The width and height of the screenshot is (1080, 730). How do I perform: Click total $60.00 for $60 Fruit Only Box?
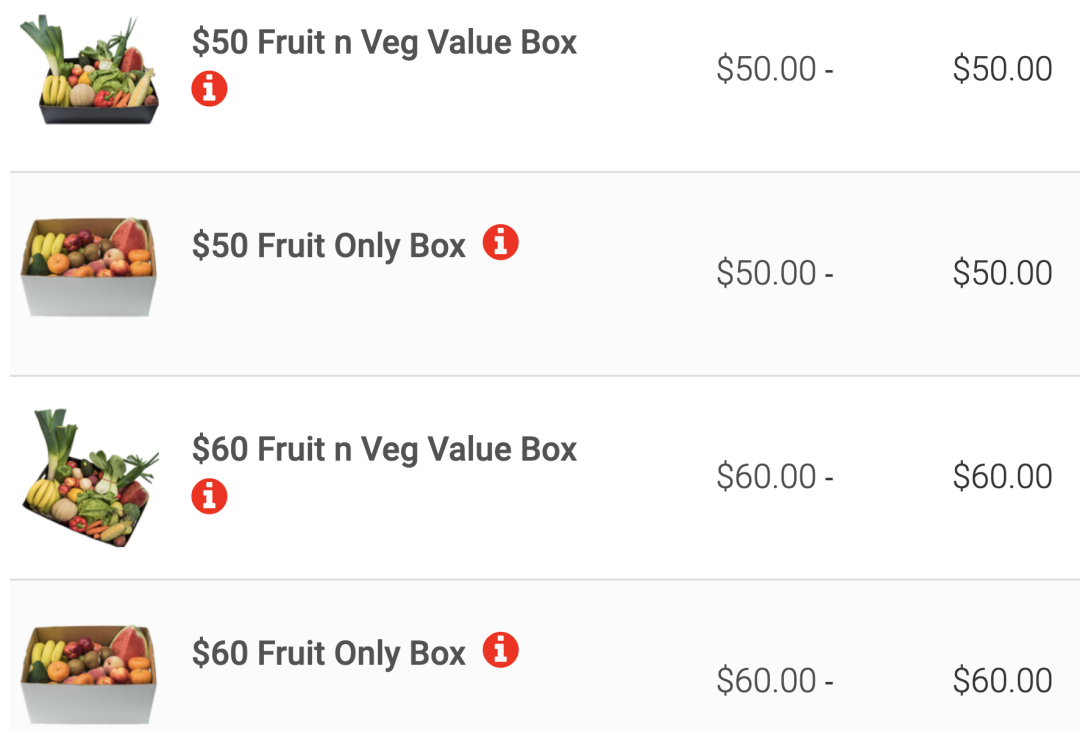pos(1002,681)
